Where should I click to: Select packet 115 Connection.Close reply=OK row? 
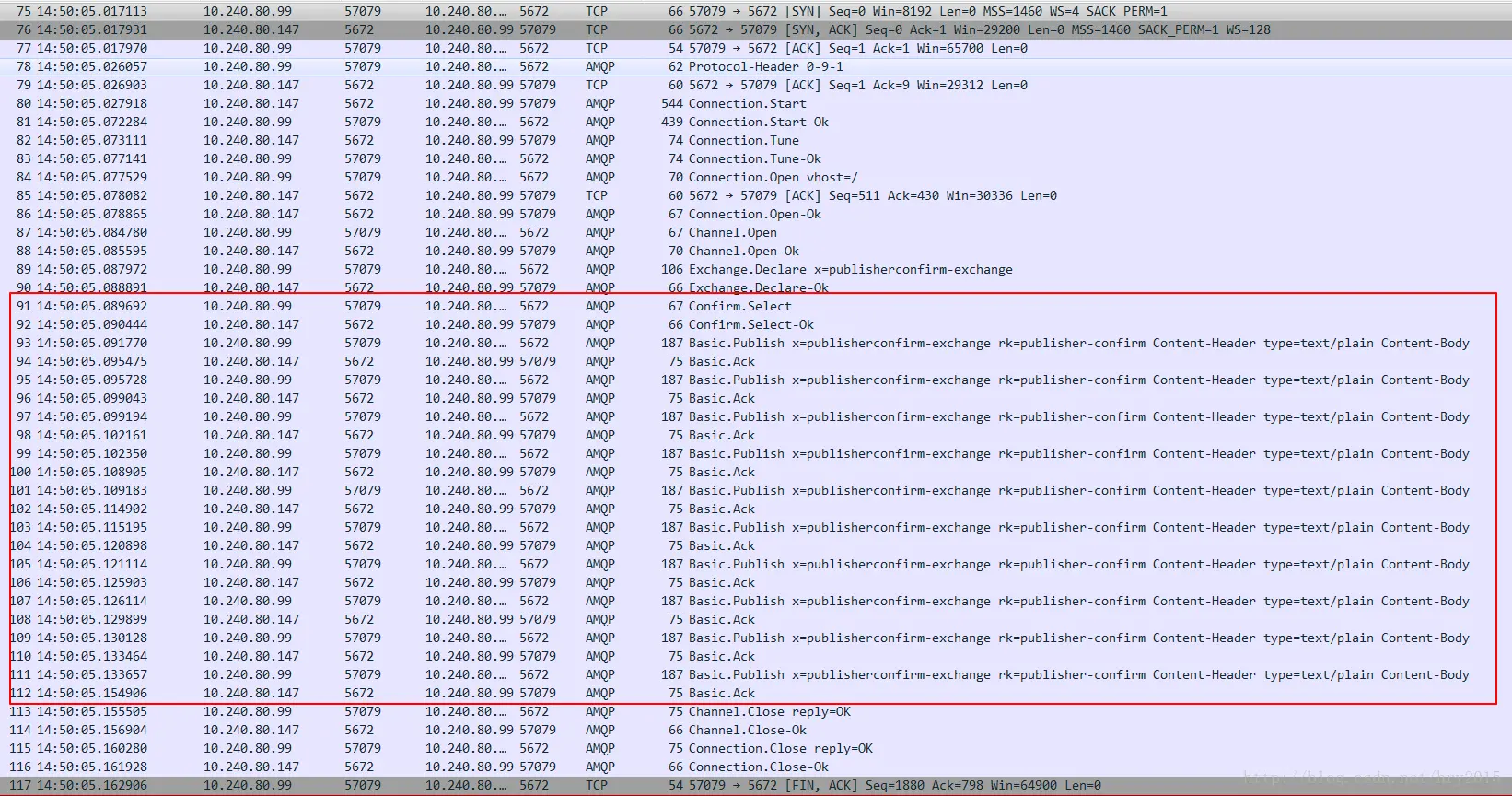click(756, 748)
